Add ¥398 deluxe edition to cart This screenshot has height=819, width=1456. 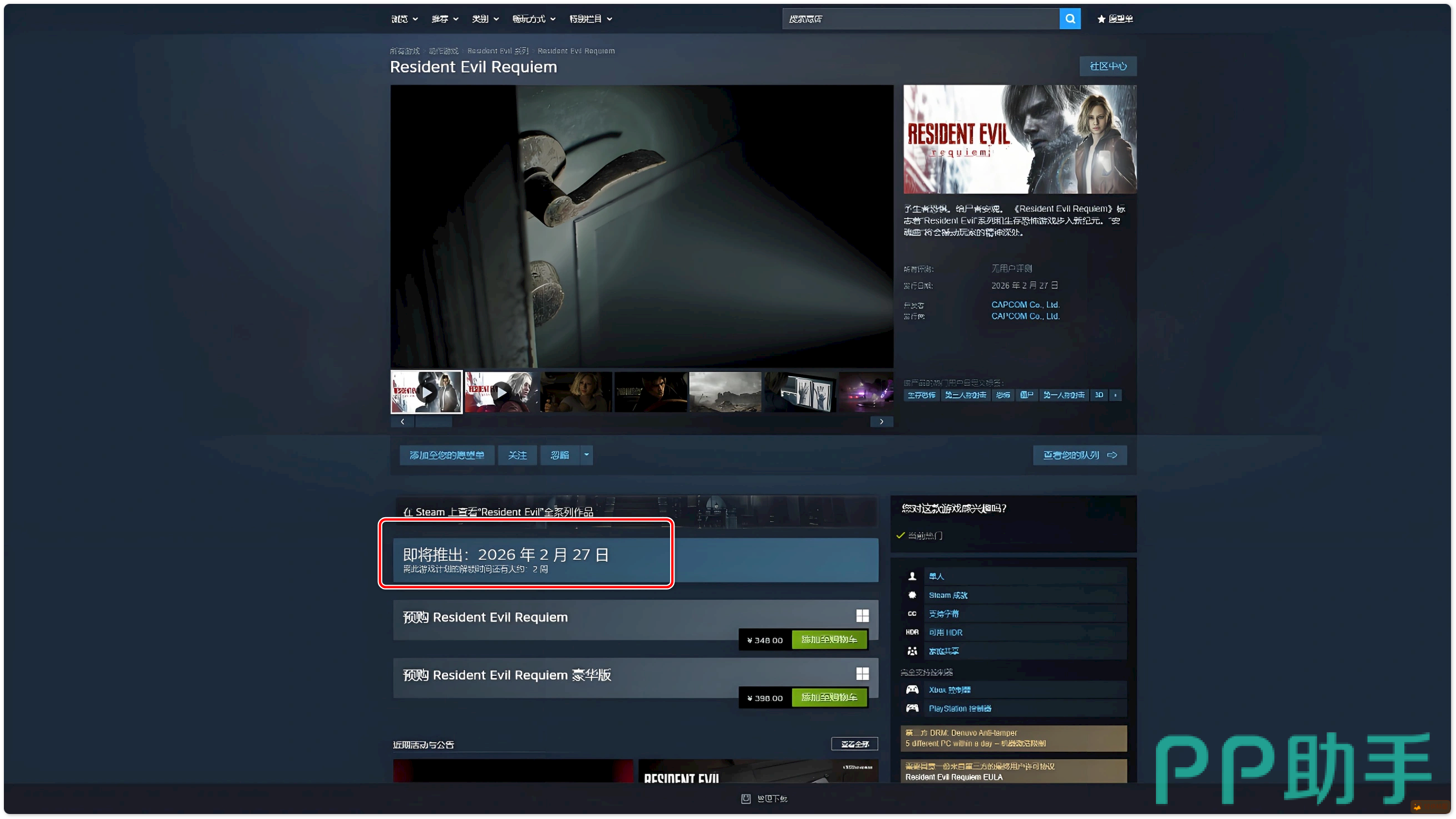click(x=829, y=698)
